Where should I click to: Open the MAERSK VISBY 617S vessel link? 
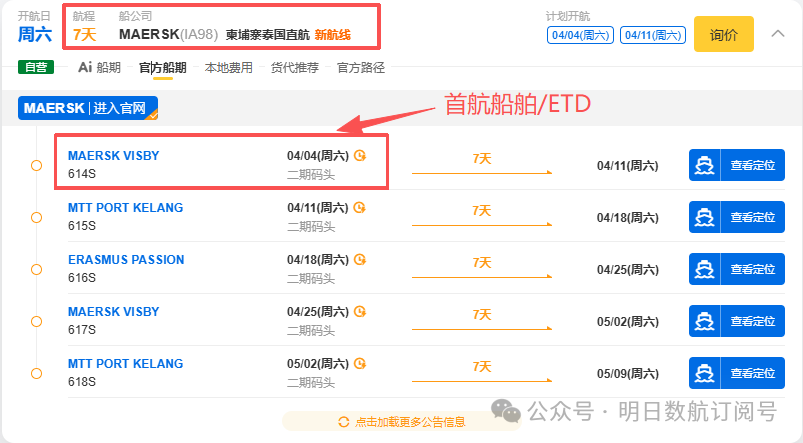113,312
